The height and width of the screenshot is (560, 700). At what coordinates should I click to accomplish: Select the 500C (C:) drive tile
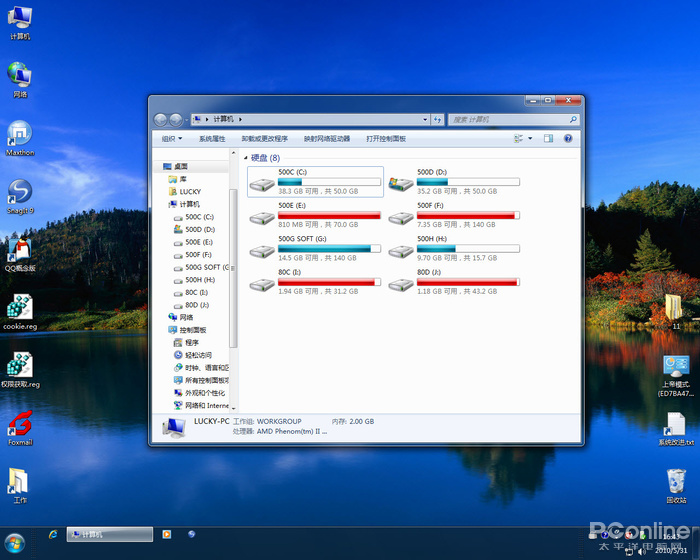315,182
